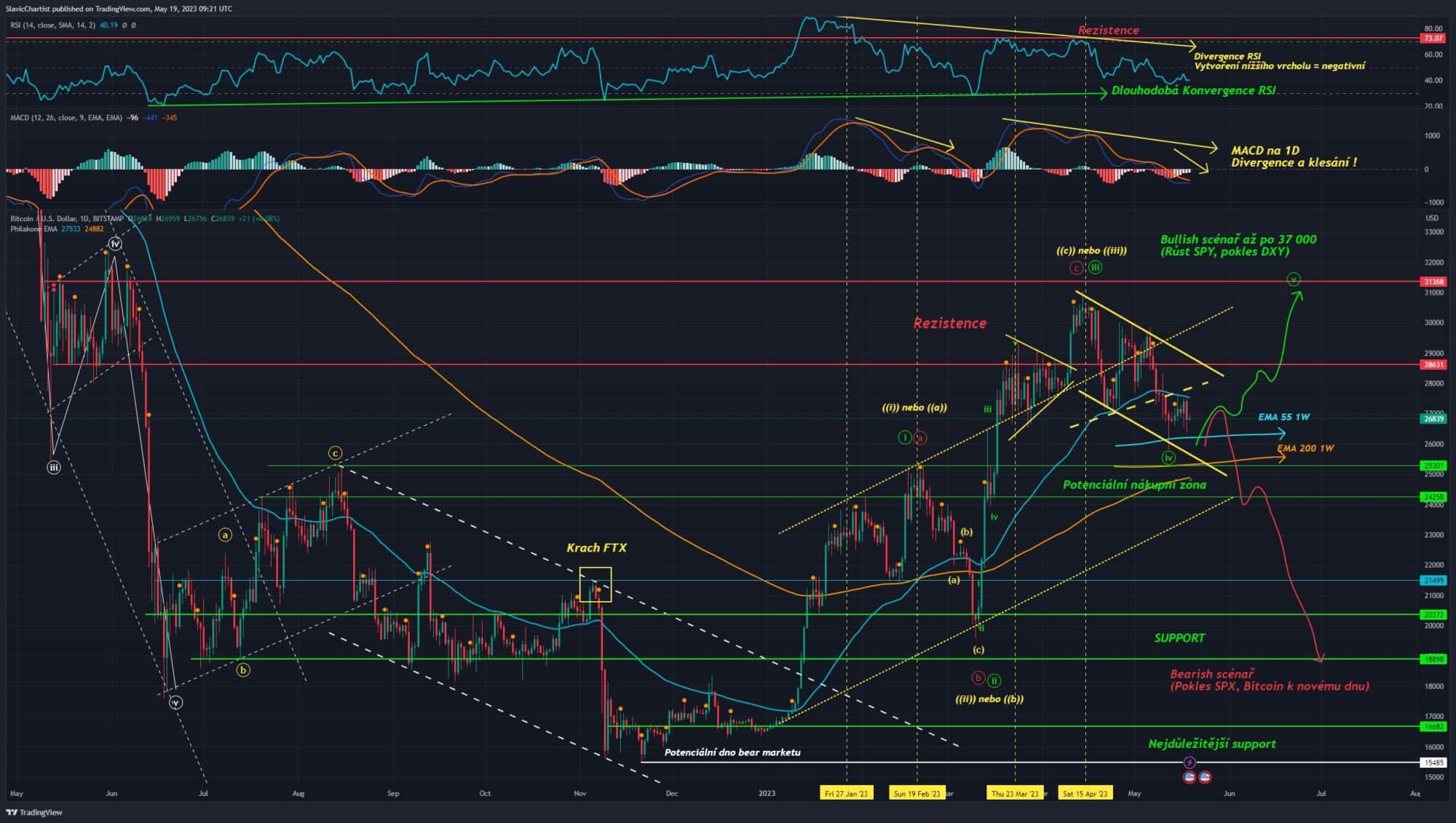Click the right US flag event icon
Screen dimensions: 1456x823
pos(1205,777)
